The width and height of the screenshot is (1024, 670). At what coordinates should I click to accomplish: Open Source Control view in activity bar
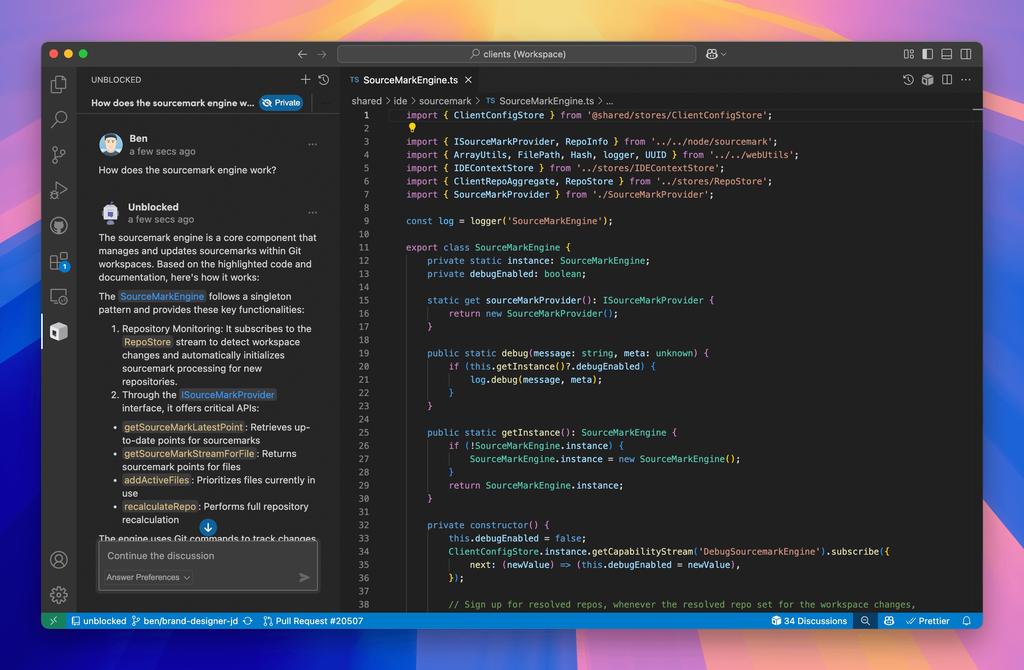click(59, 155)
